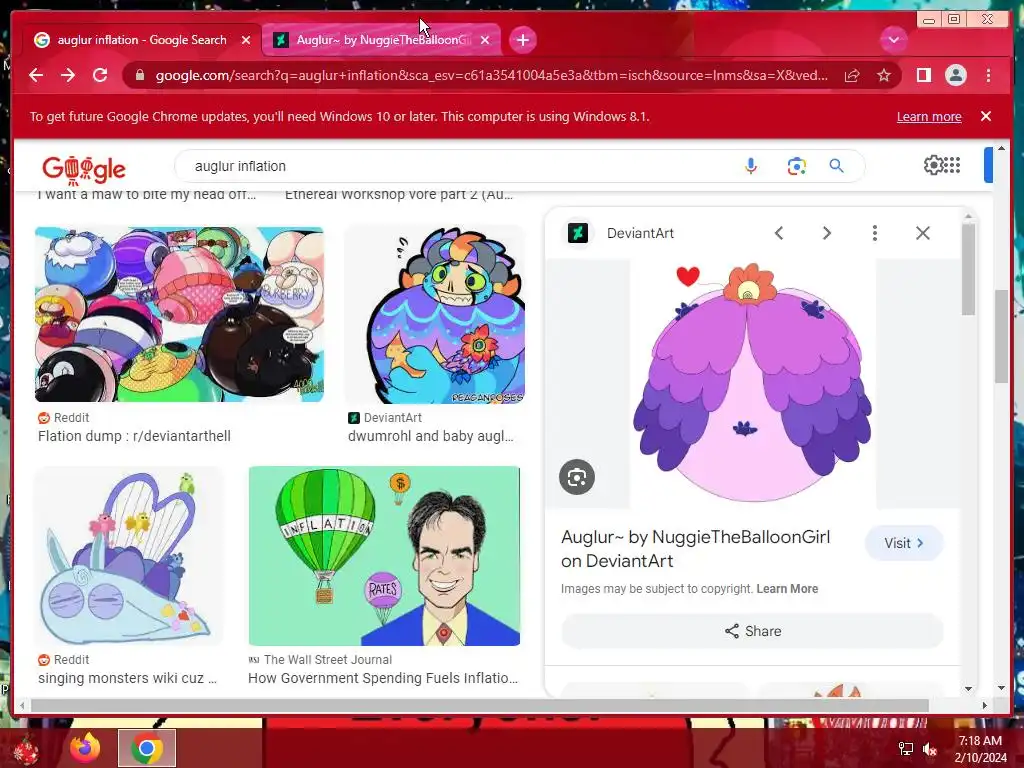Open the Learn more link in update banner

tap(929, 117)
